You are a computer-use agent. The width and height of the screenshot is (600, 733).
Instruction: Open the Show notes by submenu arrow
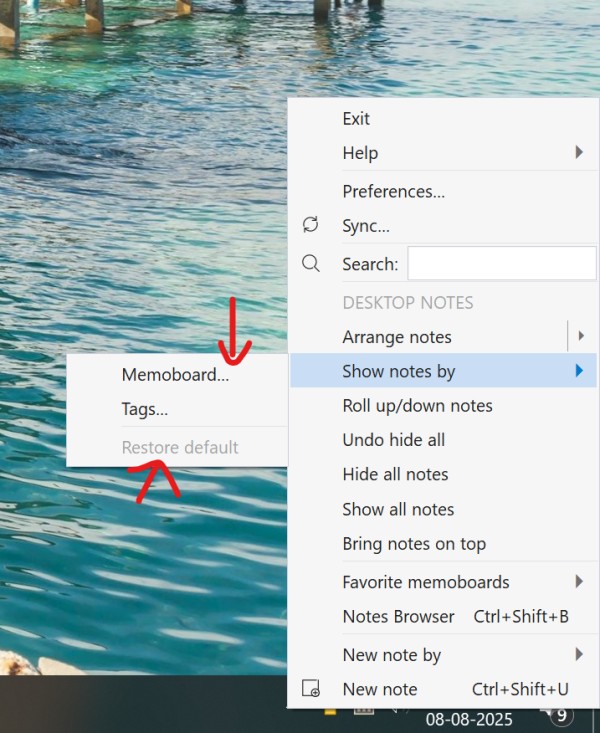(x=579, y=371)
